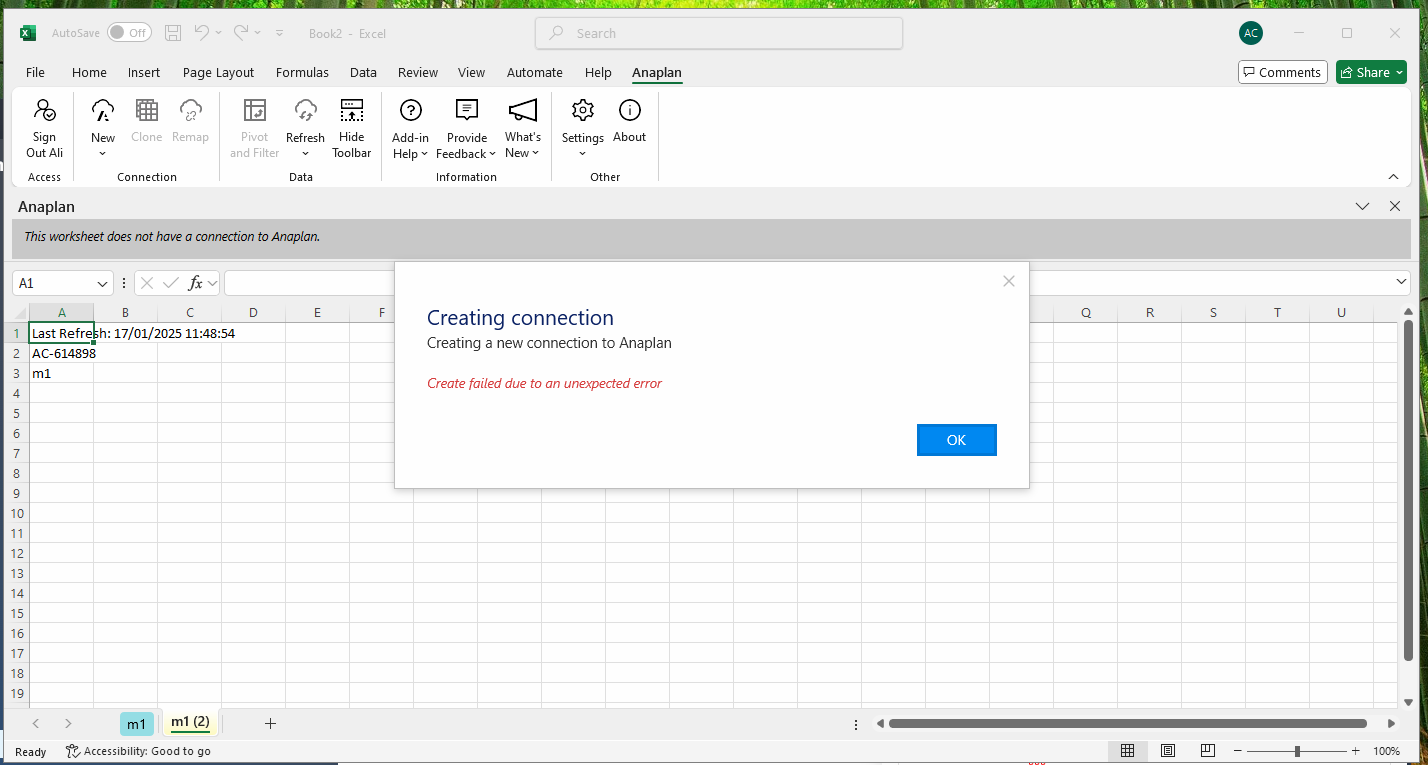Open the Formulas ribbon tab
The height and width of the screenshot is (765, 1428).
302,72
